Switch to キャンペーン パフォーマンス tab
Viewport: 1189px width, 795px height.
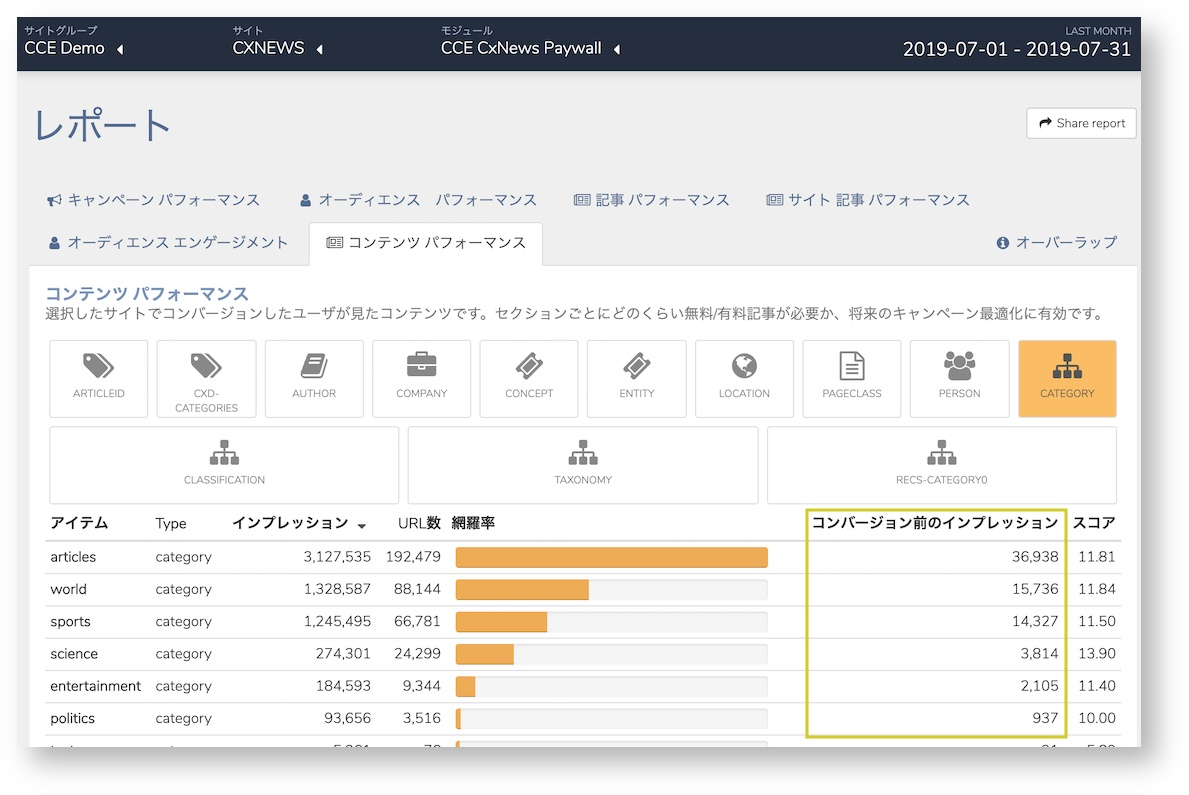(x=153, y=200)
